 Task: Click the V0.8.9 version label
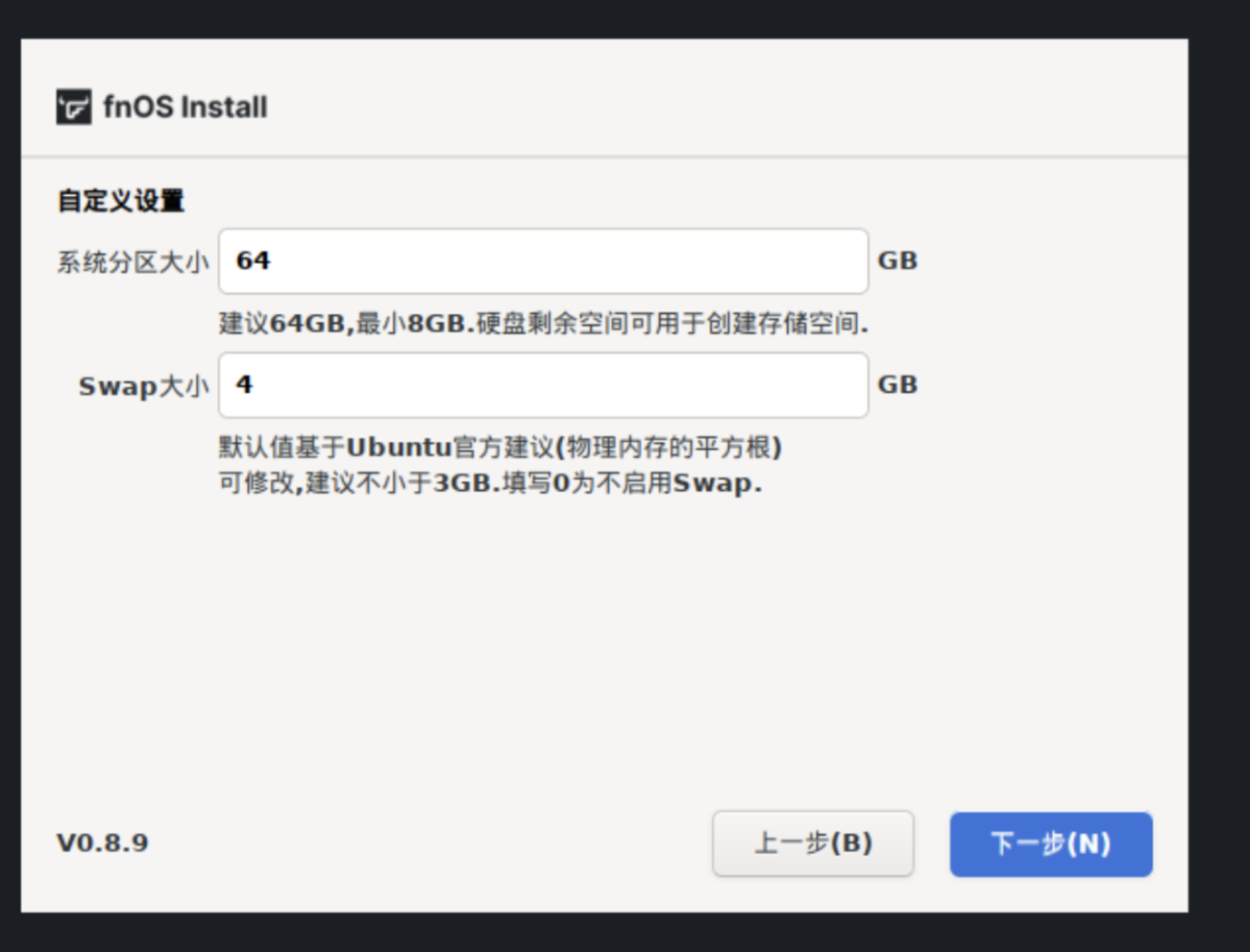coord(103,842)
